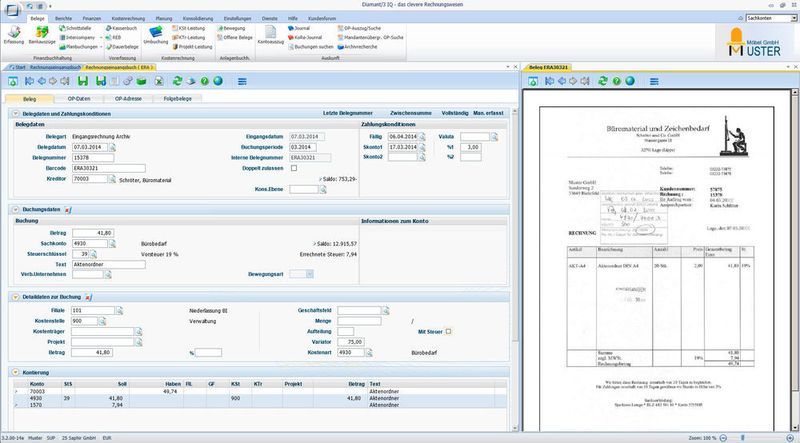Expand the Planbuchungen dropdown arrow

[x=101, y=47]
